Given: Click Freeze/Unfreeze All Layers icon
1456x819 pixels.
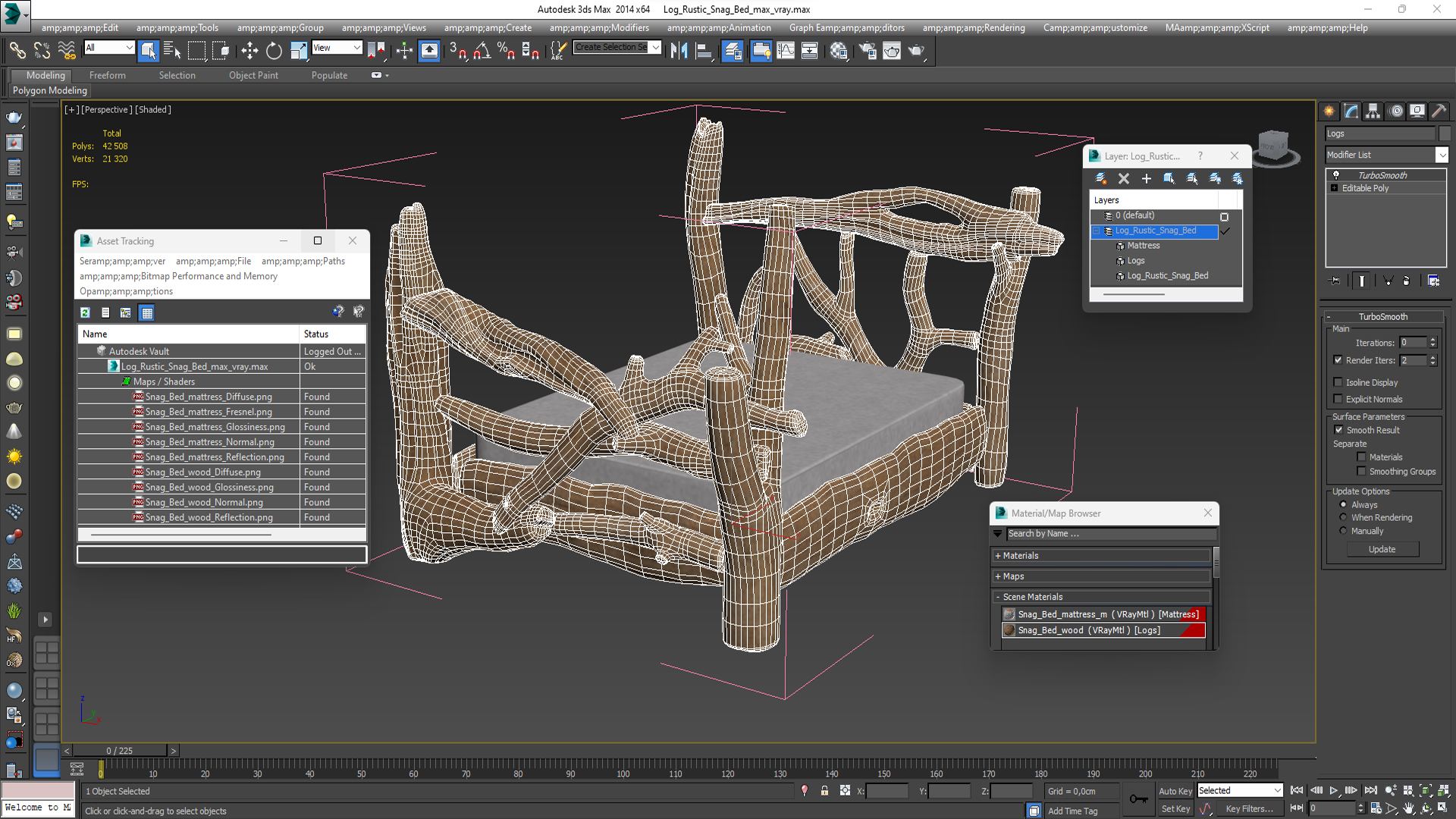Looking at the screenshot, I should pos(1238,178).
